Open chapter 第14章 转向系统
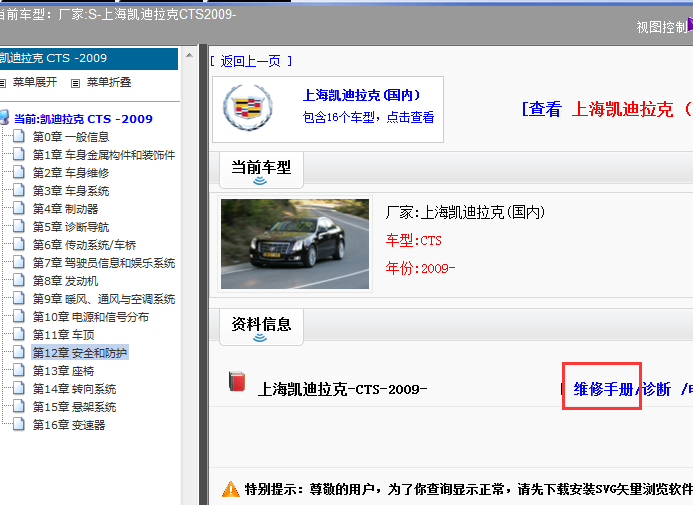This screenshot has height=505, width=693. (74, 389)
